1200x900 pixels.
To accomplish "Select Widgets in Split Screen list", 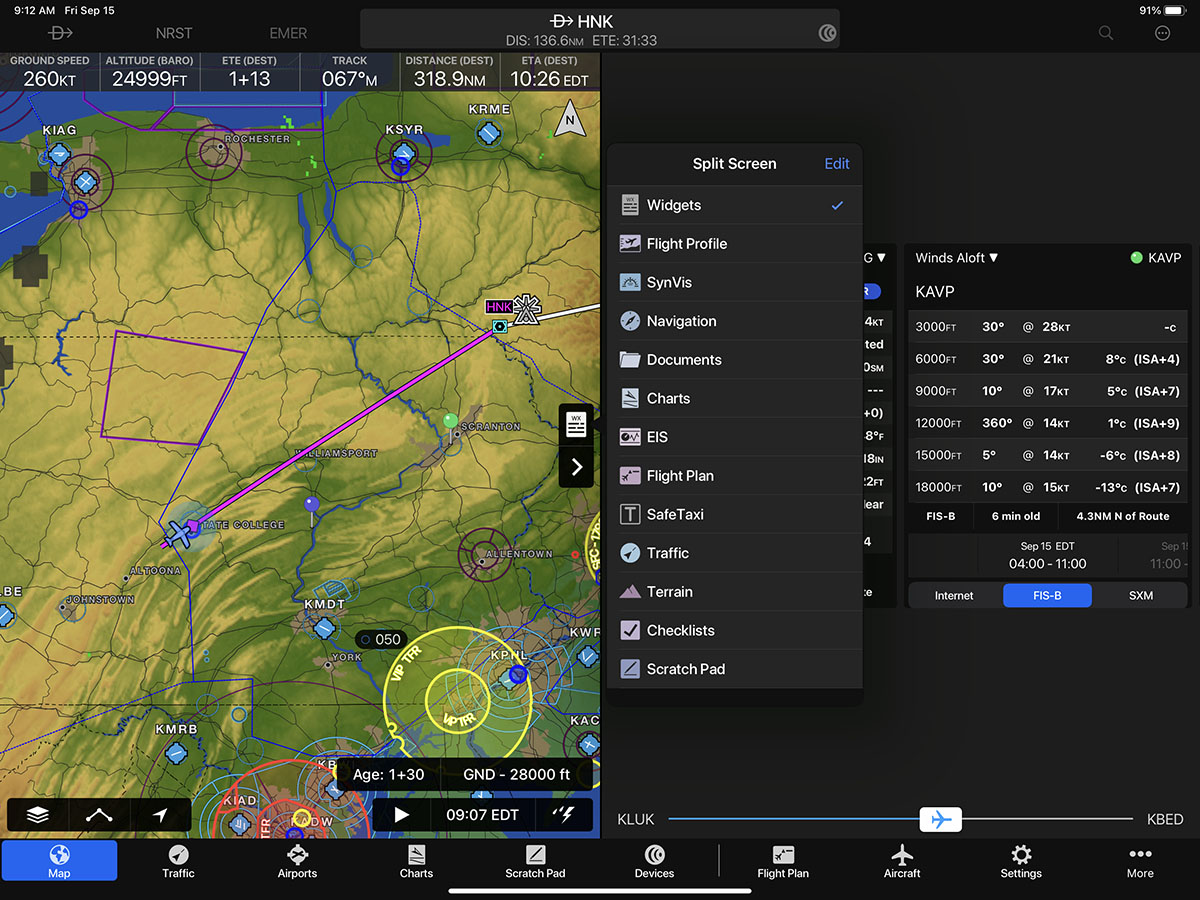I will click(x=734, y=205).
